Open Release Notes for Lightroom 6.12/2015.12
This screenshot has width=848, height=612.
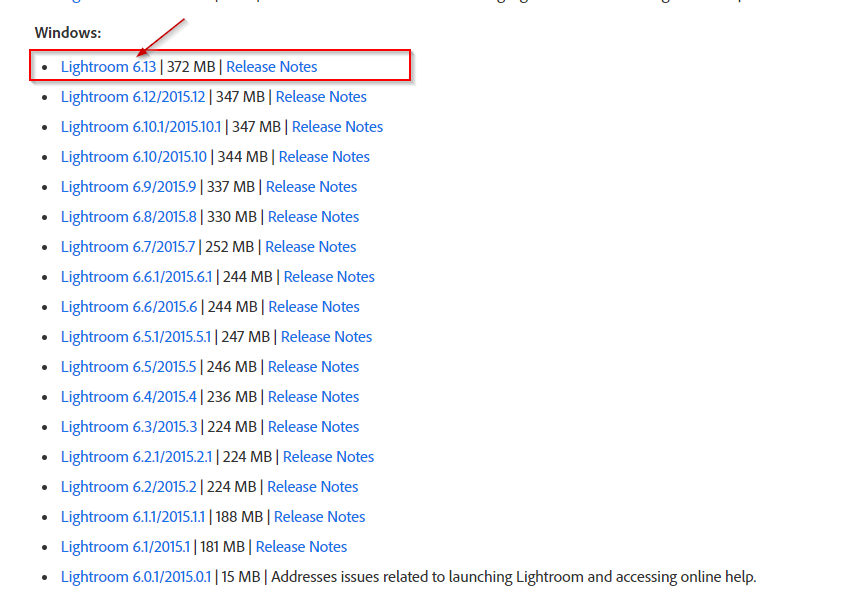click(x=321, y=97)
